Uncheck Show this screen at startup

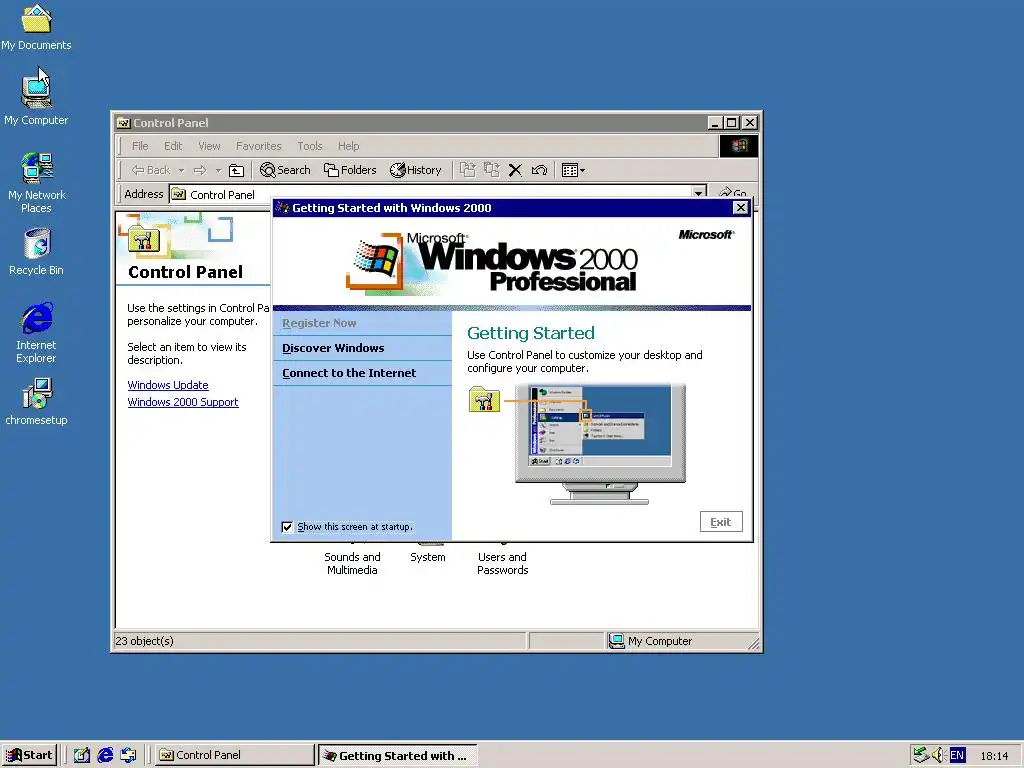click(x=287, y=527)
